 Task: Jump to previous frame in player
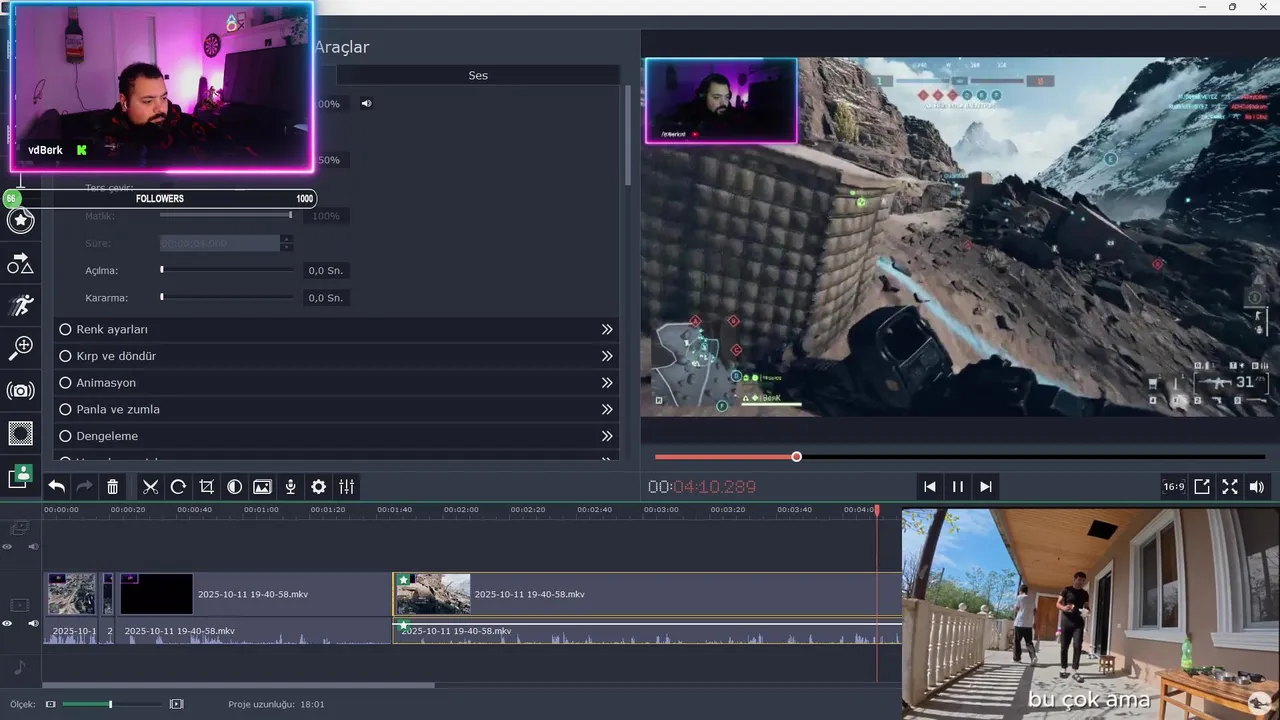pyautogui.click(x=930, y=487)
